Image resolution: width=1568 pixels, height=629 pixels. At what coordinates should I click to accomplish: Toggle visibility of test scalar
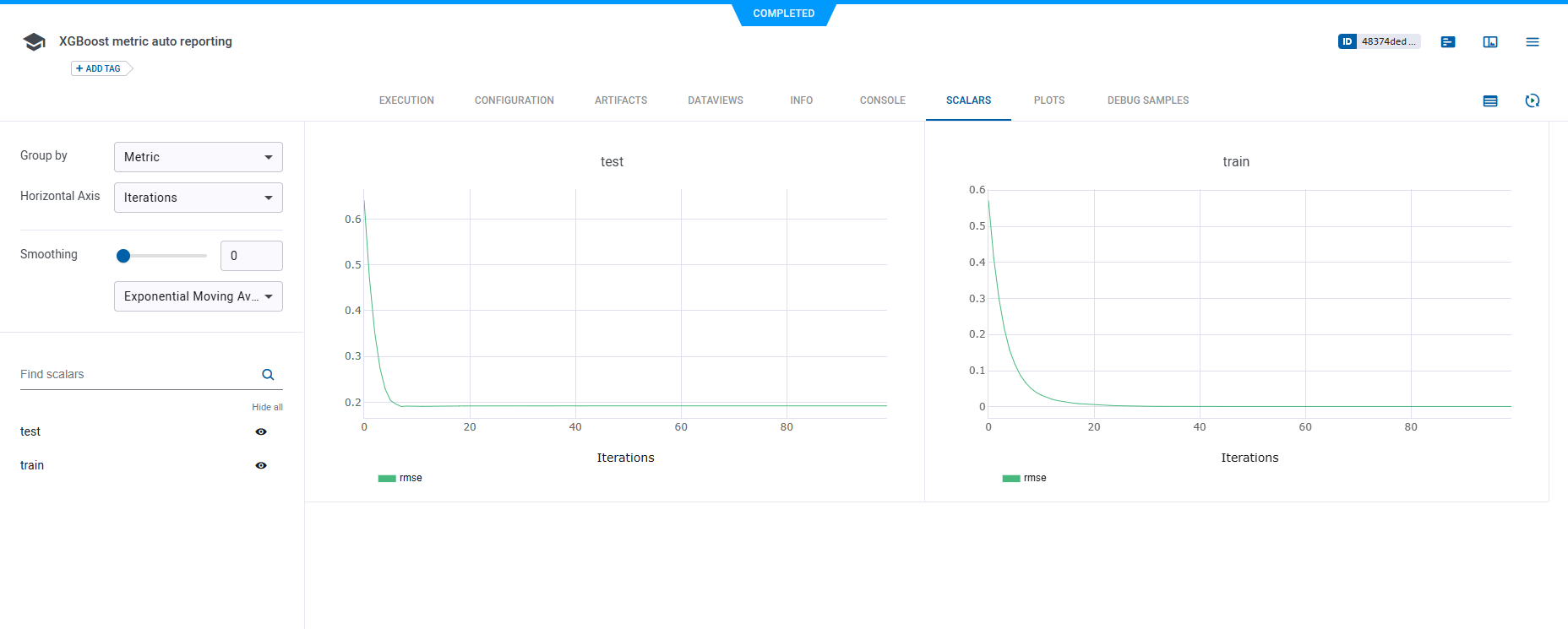coord(261,431)
